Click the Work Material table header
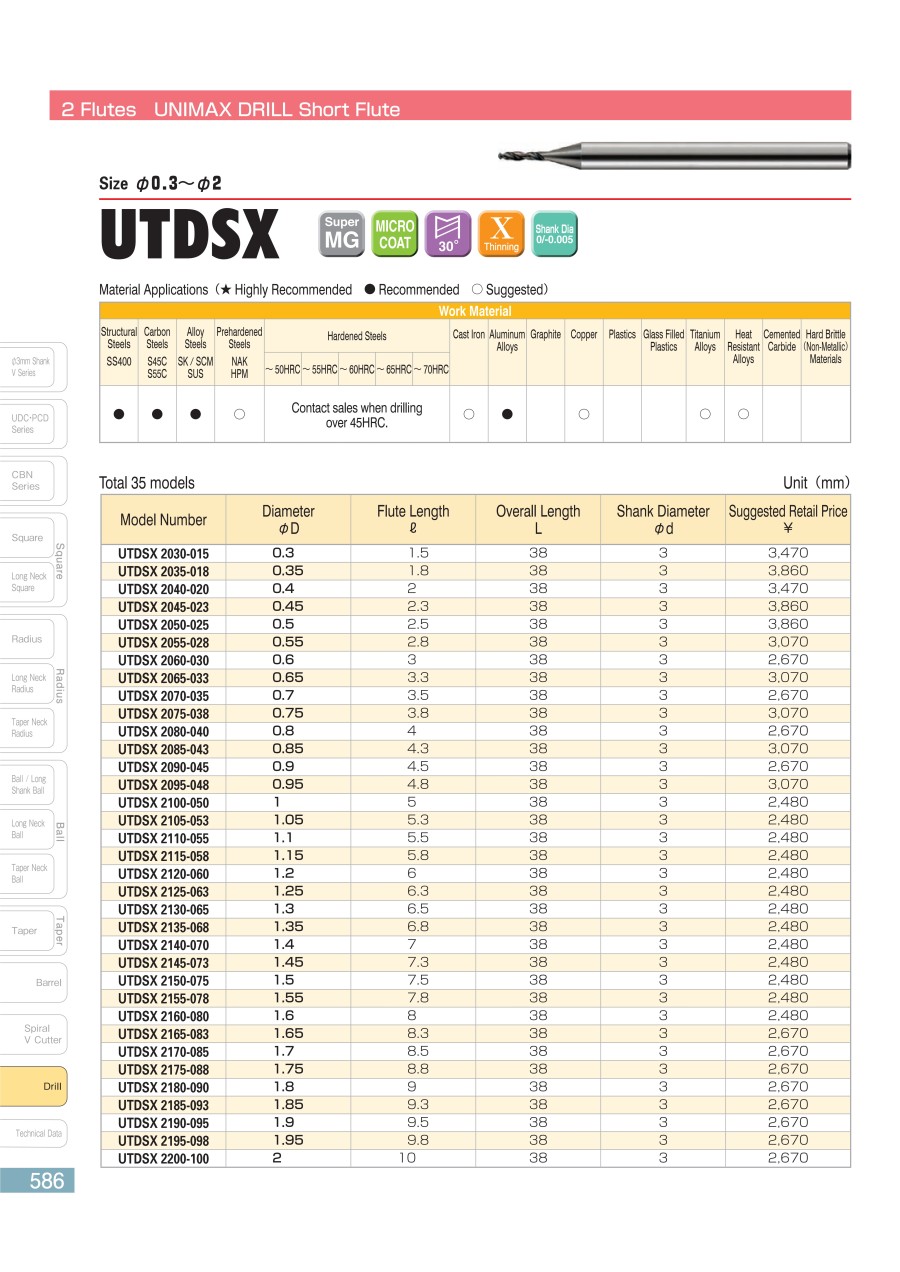 475,311
